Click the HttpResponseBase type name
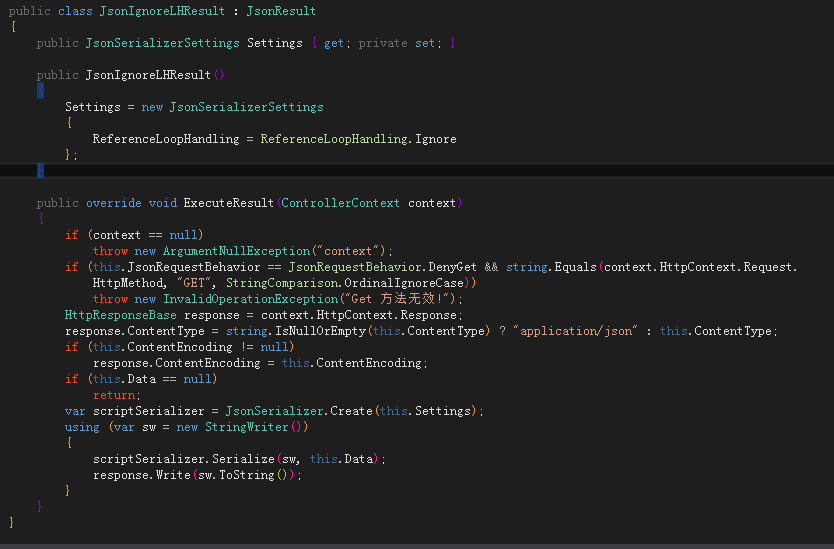834x549 pixels. pos(121,315)
